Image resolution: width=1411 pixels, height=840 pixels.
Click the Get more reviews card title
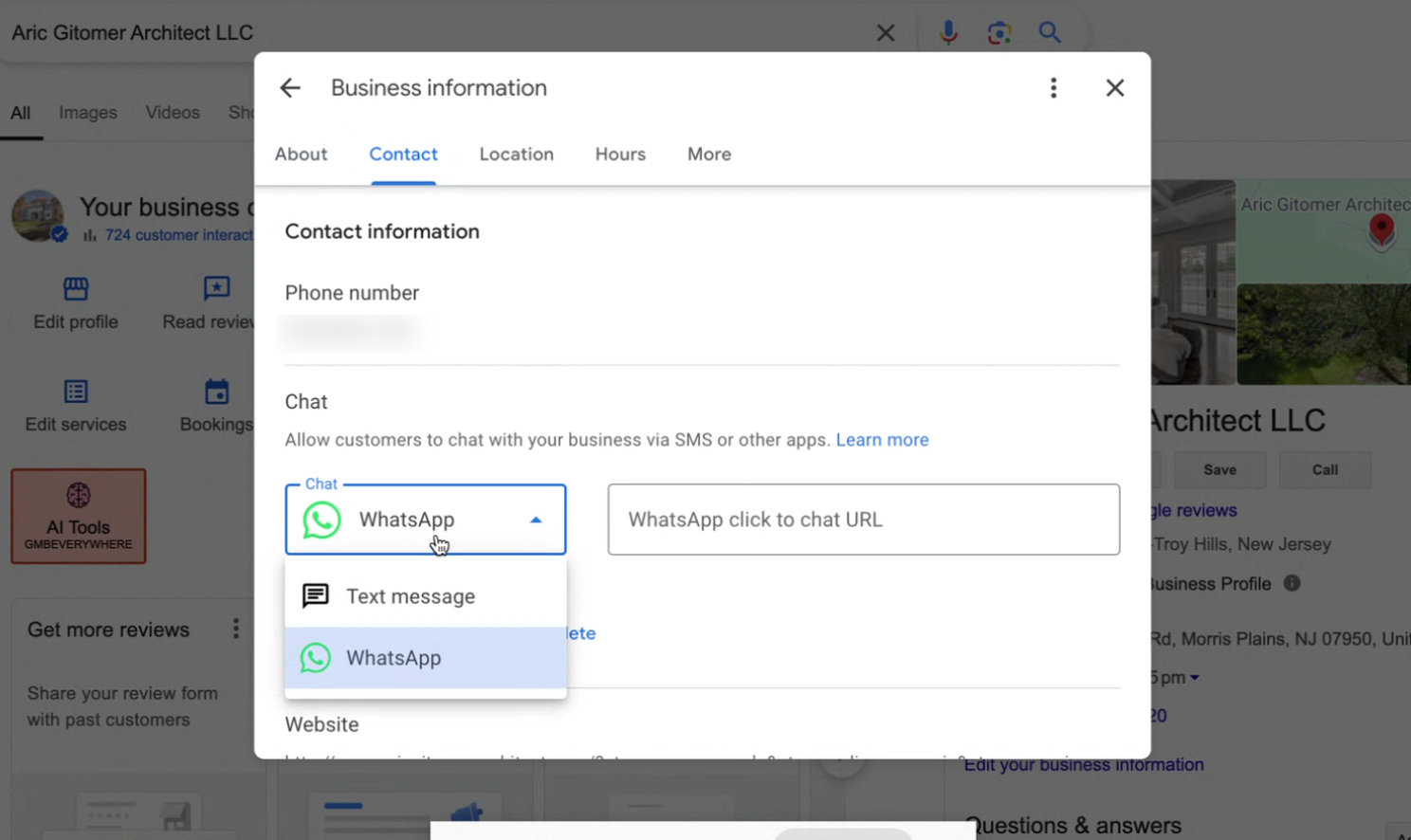[x=108, y=630]
